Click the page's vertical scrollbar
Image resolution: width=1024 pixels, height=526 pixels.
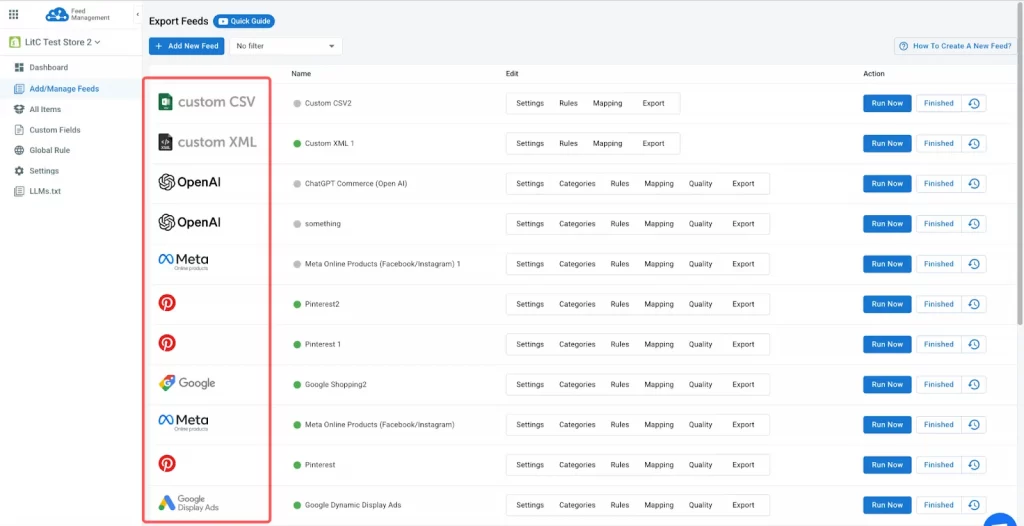(x=1020, y=163)
